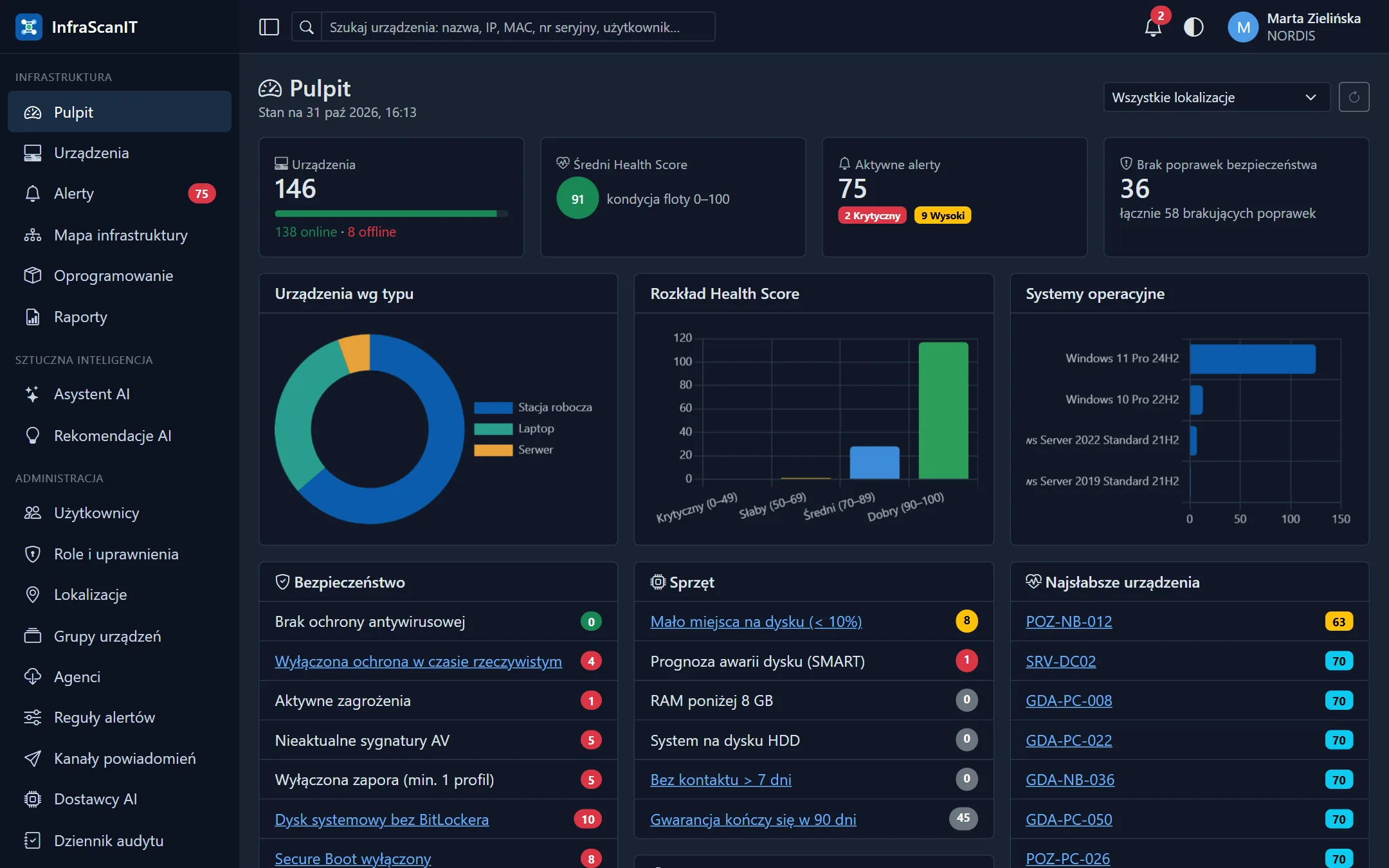Open Alerty section
1389x868 pixels.
(x=120, y=194)
